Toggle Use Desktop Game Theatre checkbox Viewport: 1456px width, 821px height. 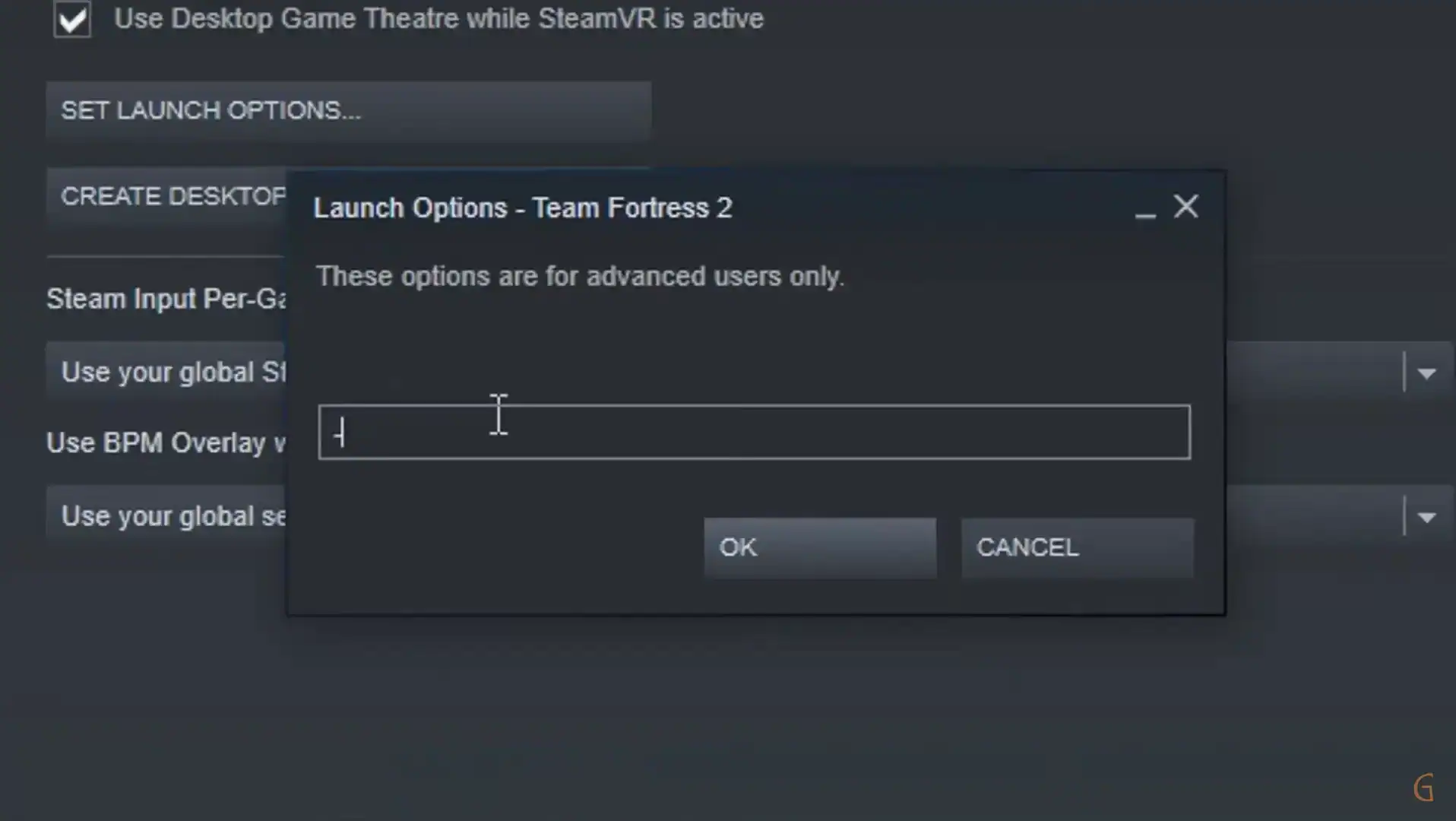click(72, 19)
